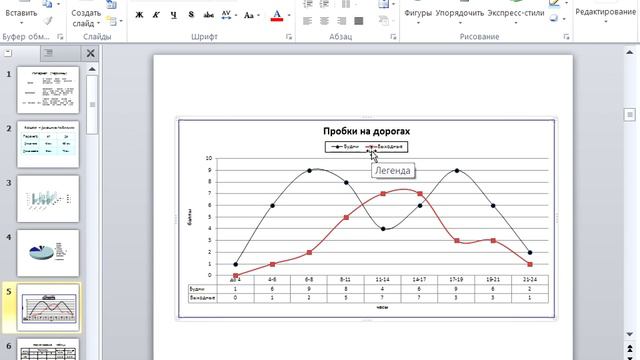Viewport: 640px width, 360px height.
Task: Click the AV character spacing icon
Action: point(226,15)
